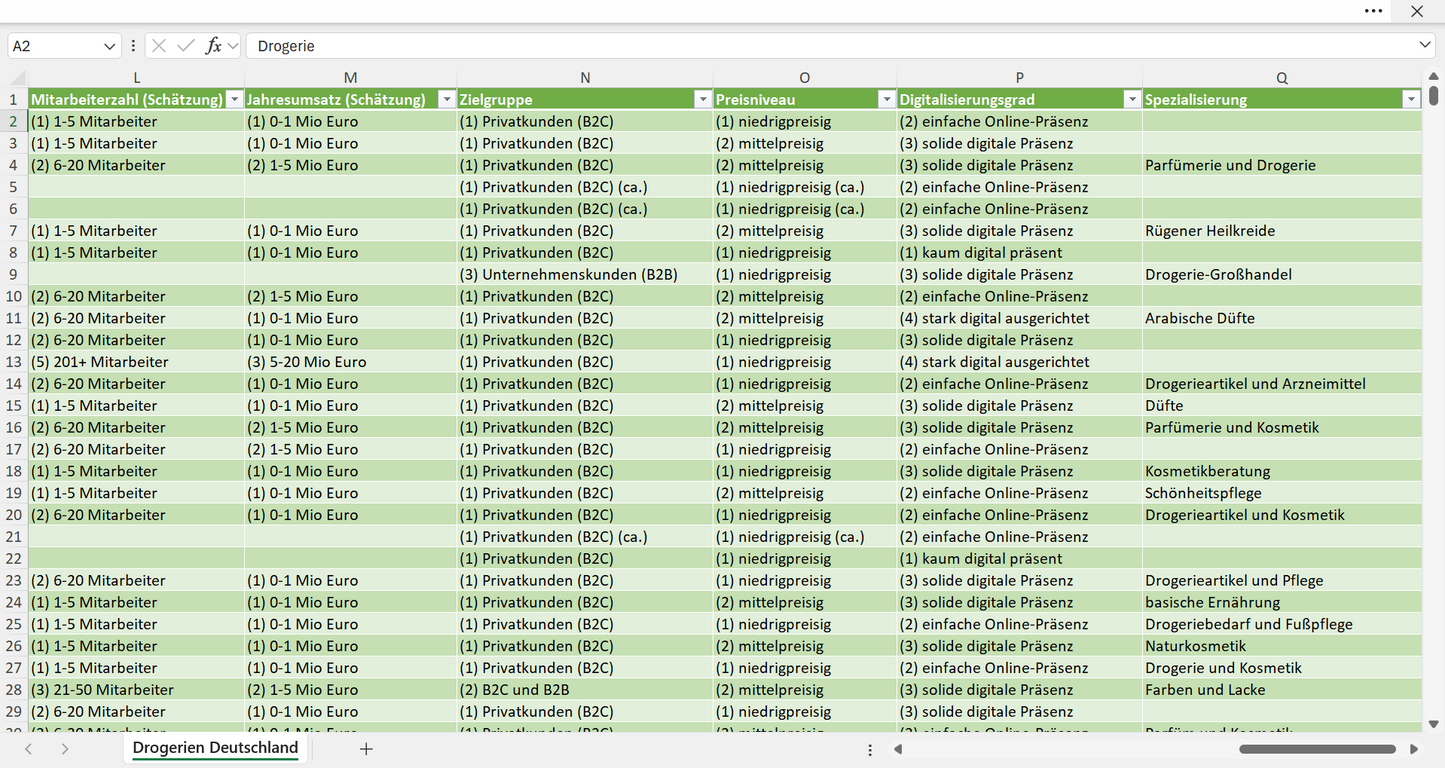The height and width of the screenshot is (768, 1445).
Task: Click cell 'Naturkosmetik'
Action: [x=1282, y=646]
